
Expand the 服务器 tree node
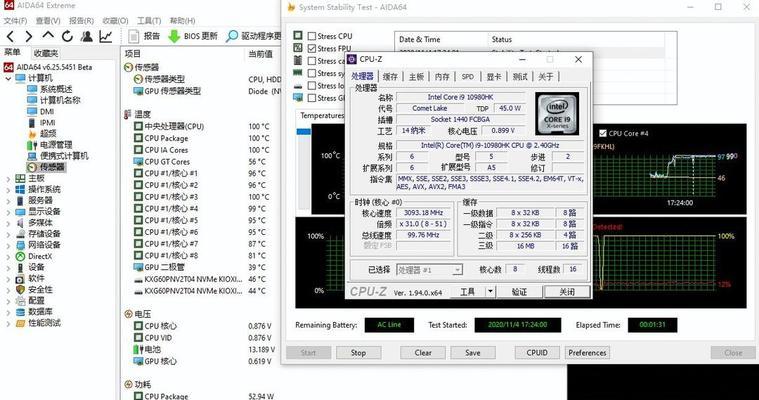(8, 200)
